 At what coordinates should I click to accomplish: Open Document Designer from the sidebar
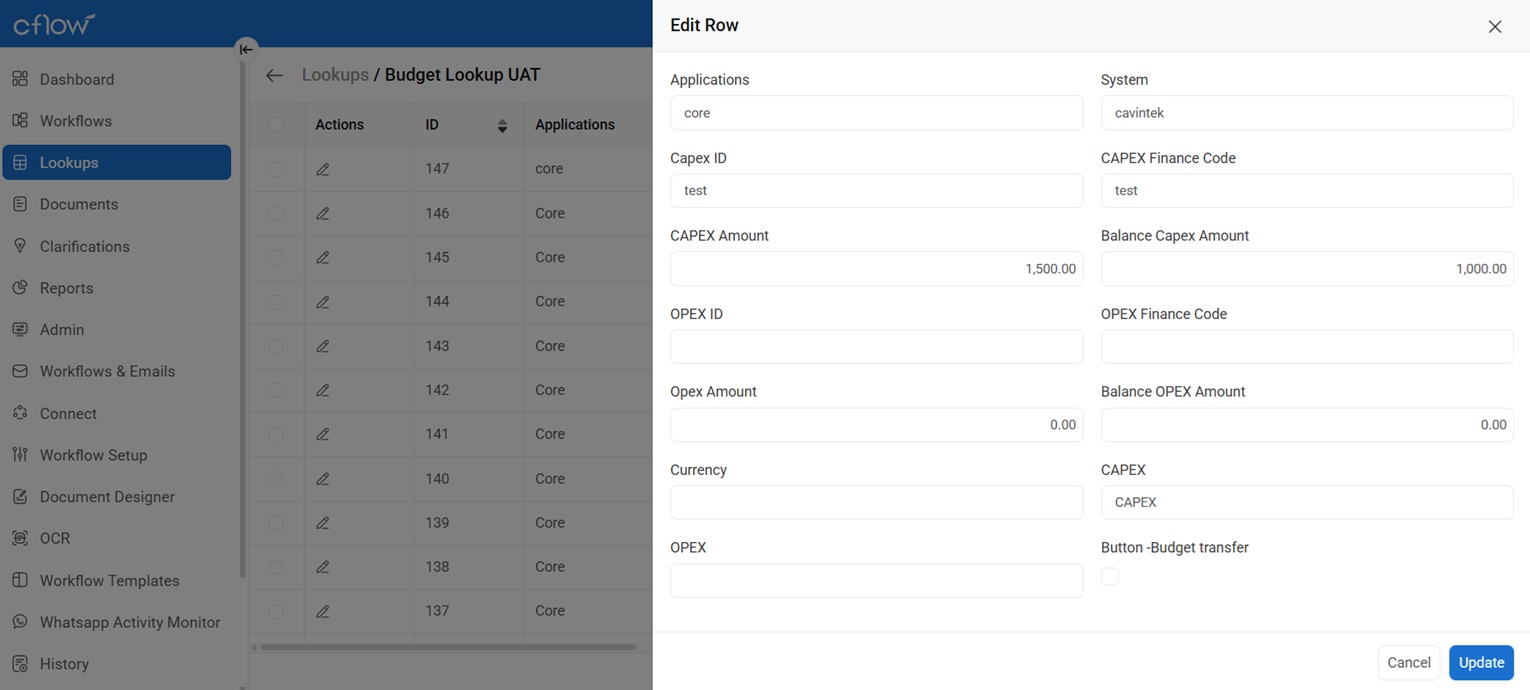point(107,497)
